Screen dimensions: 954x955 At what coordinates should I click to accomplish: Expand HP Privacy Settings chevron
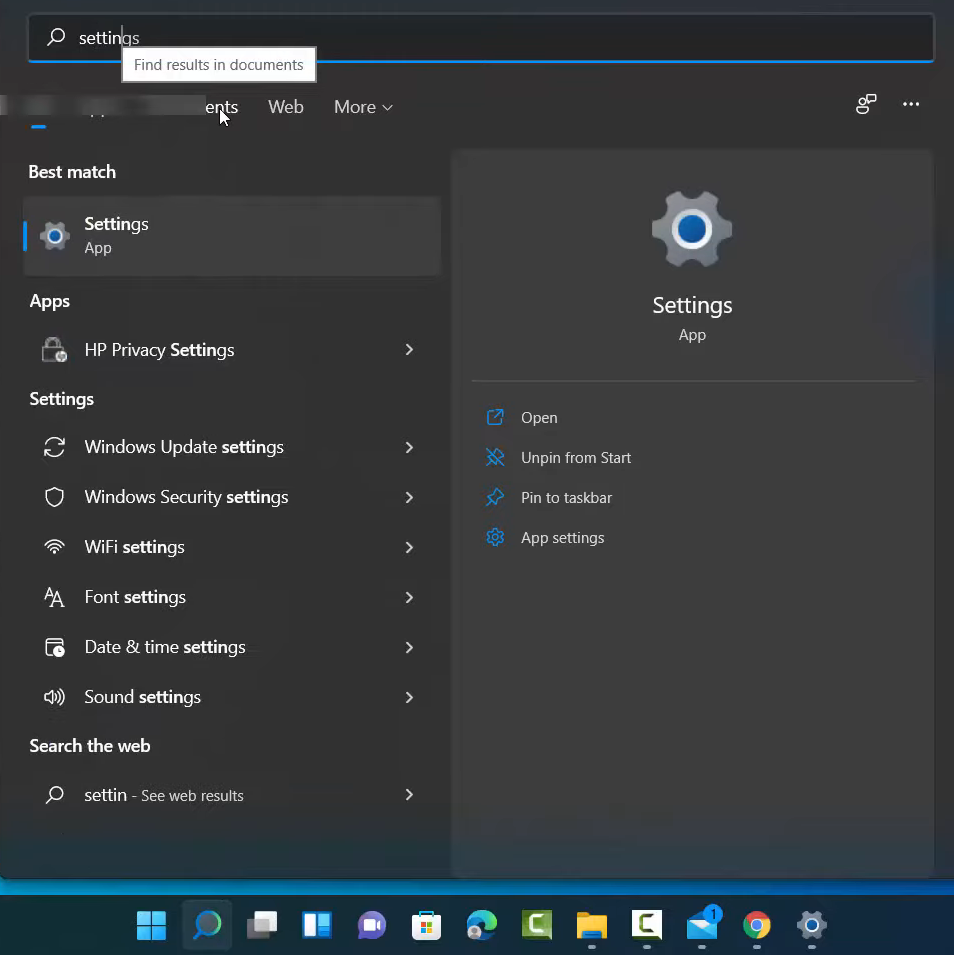[x=409, y=350]
